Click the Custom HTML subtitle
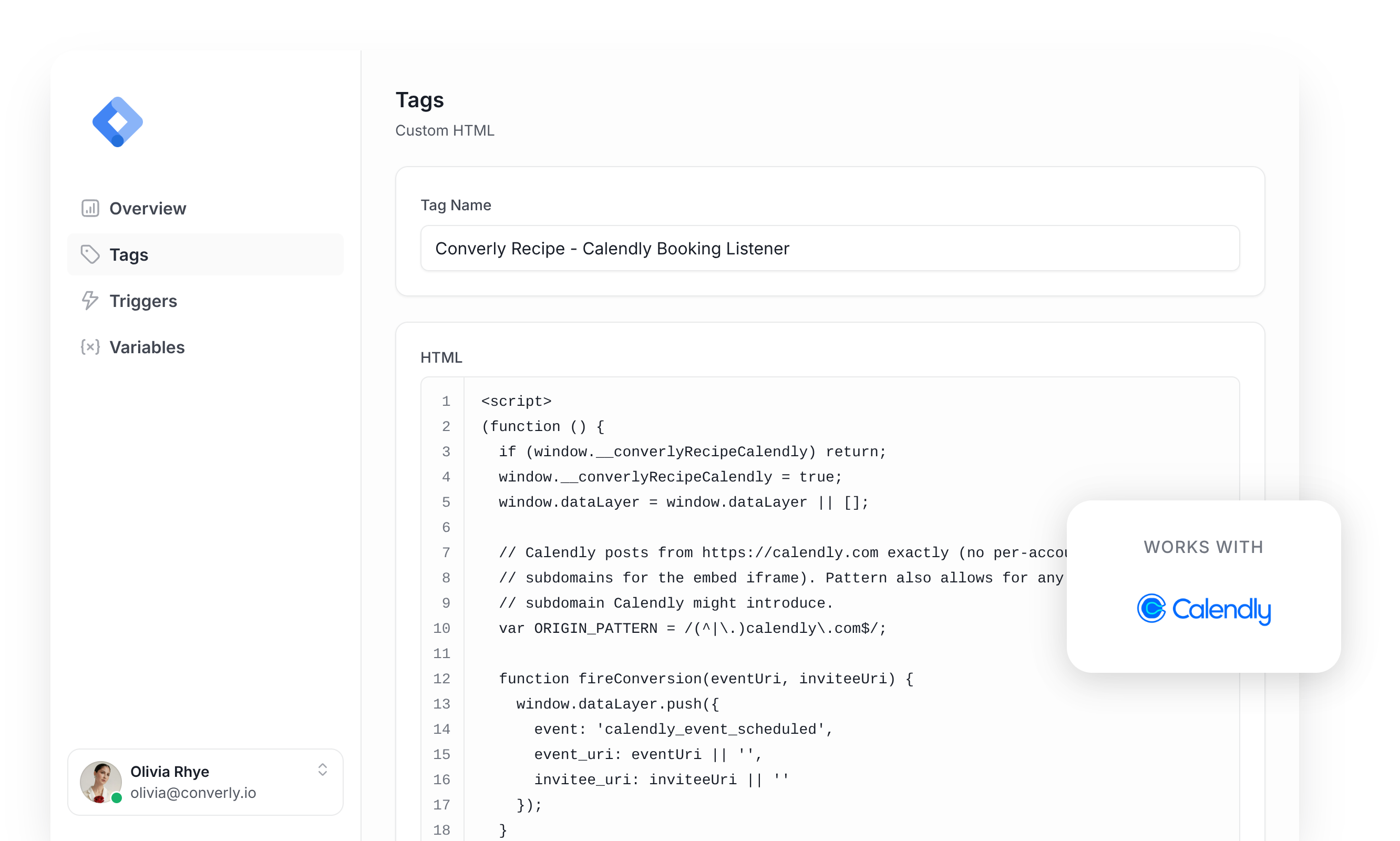 [x=445, y=130]
